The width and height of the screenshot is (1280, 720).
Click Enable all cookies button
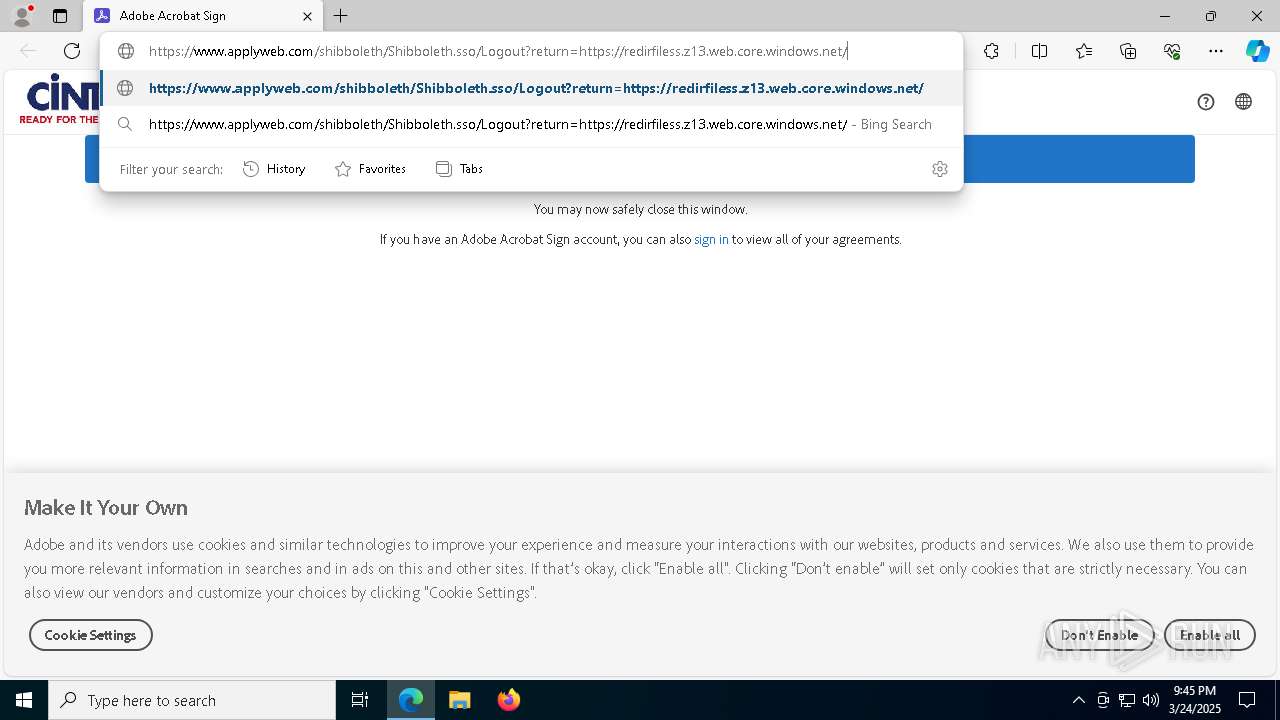point(1210,635)
